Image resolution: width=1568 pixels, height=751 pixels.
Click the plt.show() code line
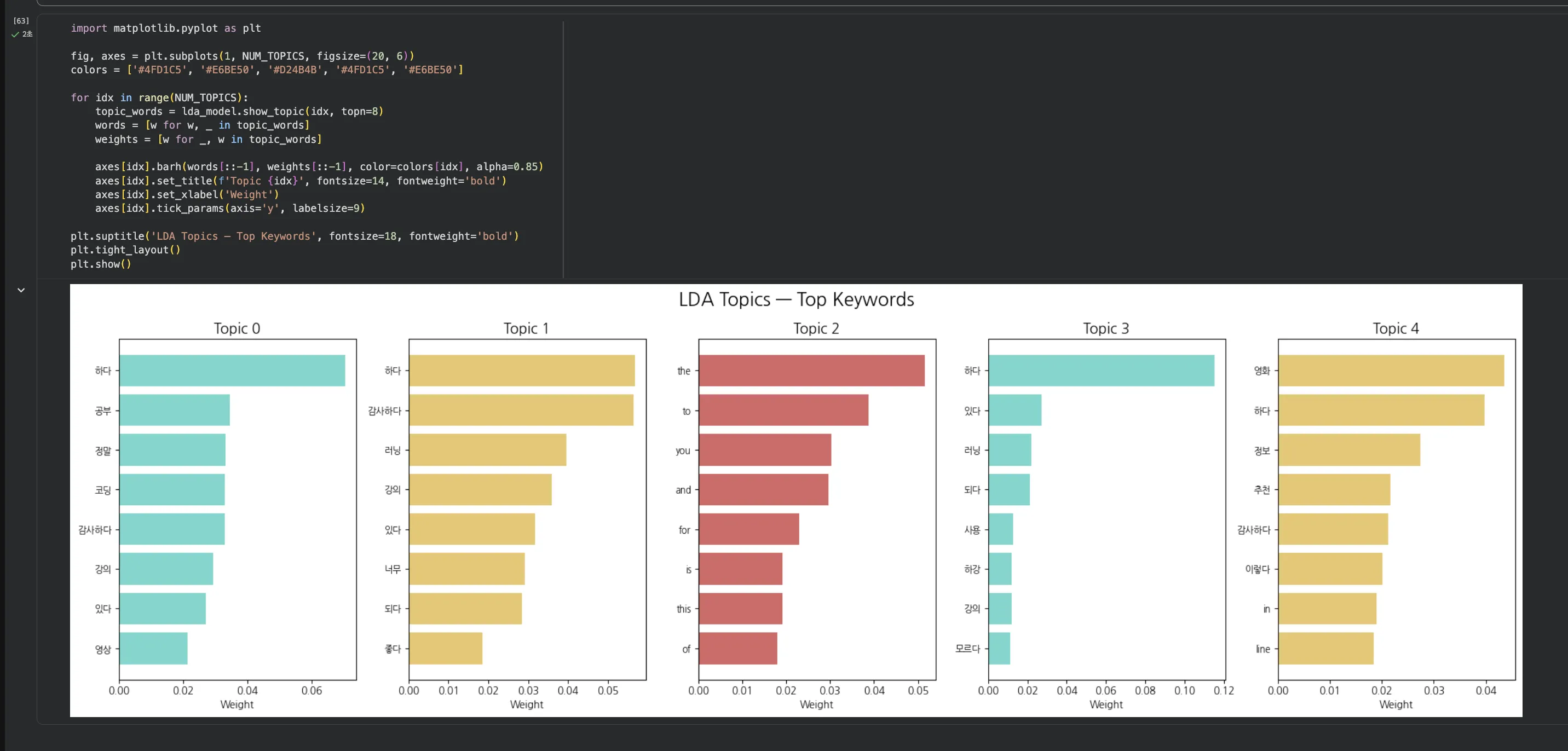tap(100, 264)
